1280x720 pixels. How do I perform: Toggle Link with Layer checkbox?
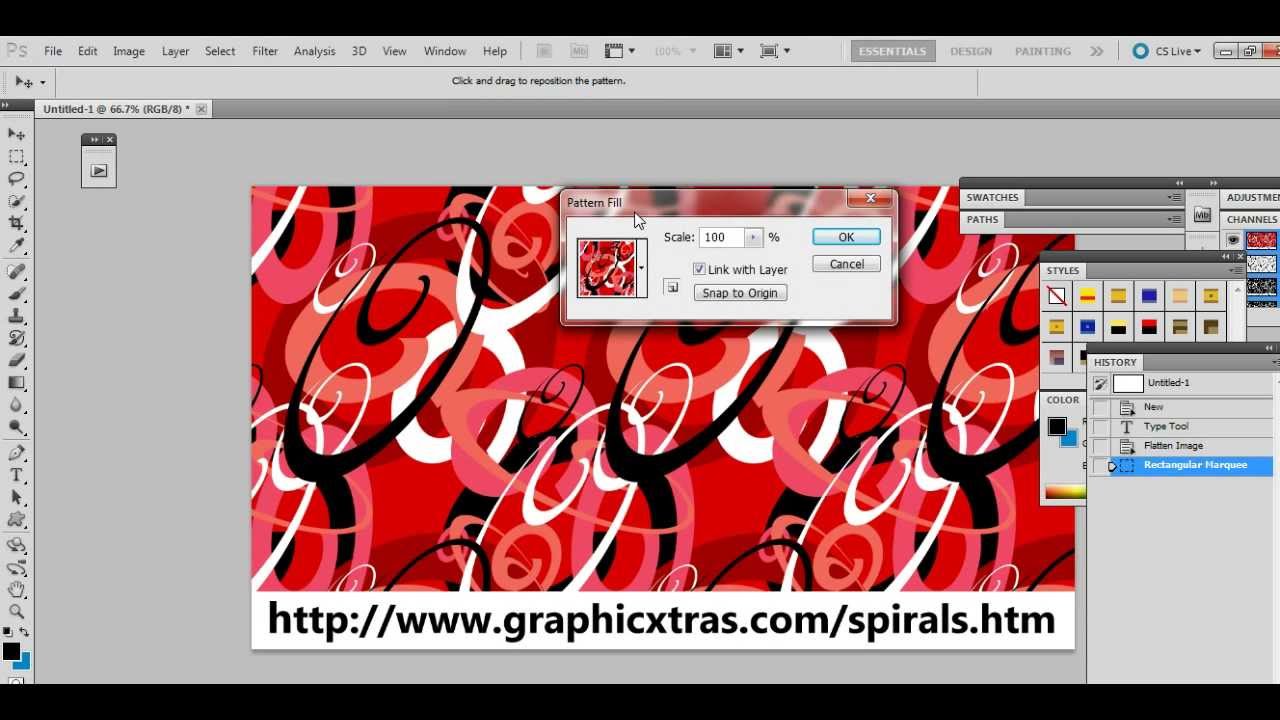click(699, 270)
